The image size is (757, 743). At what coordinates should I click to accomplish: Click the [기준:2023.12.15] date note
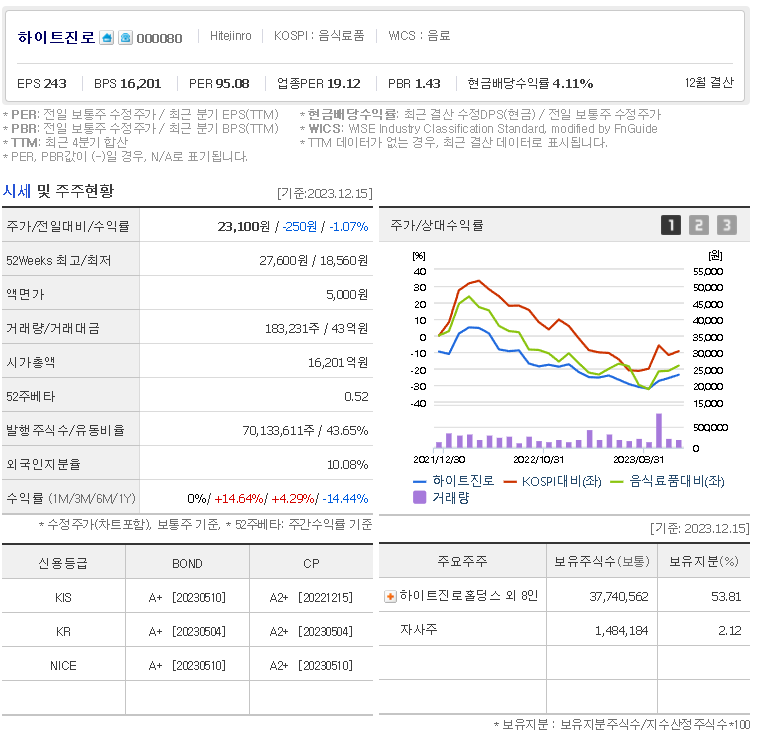(x=324, y=194)
